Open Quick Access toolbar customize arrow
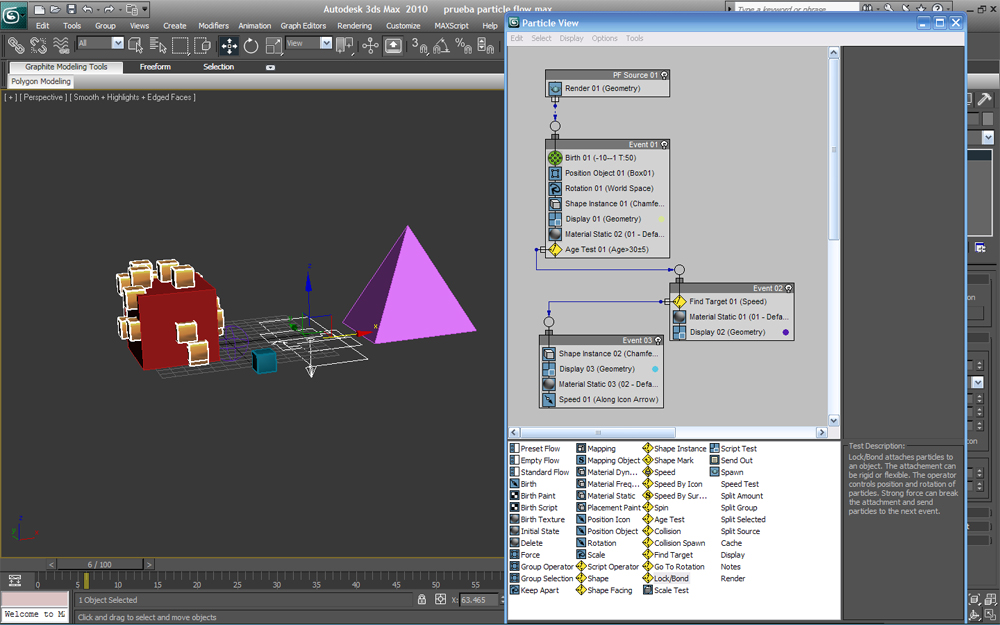 pos(145,9)
